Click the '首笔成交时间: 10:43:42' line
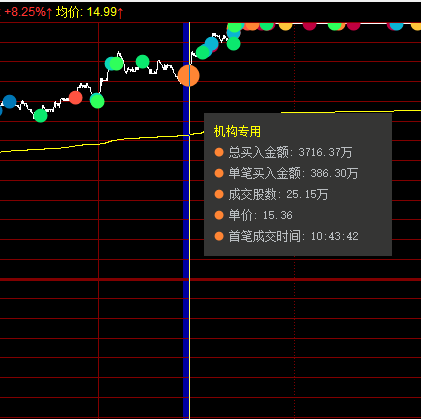Image resolution: width=421 pixels, height=419 pixels. [294, 236]
